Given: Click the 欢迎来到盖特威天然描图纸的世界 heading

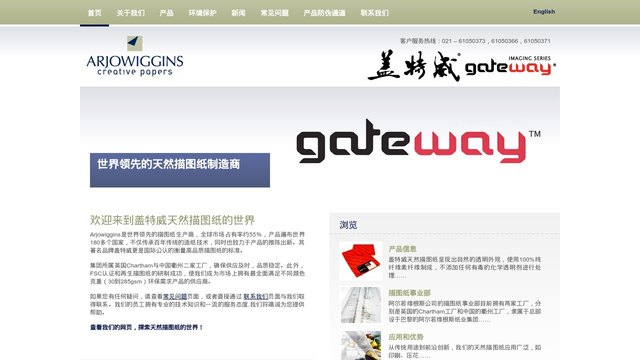Looking at the screenshot, I should point(172,220).
